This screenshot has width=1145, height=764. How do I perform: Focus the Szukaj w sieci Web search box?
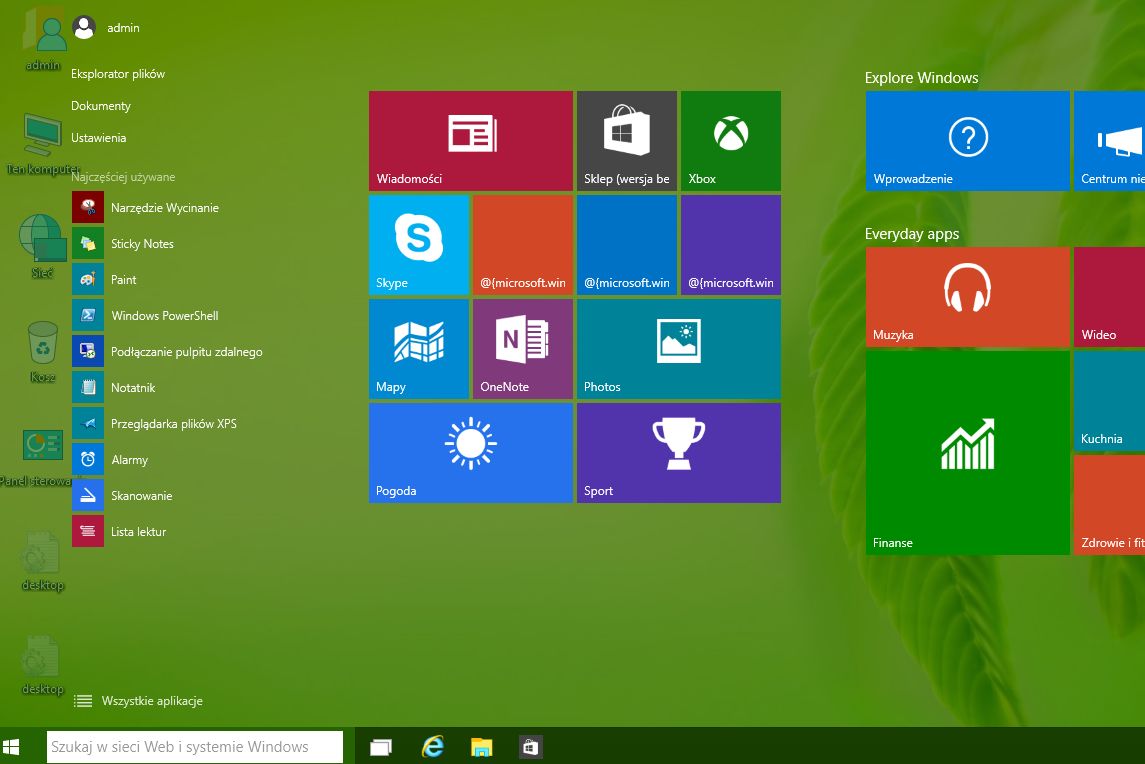pyautogui.click(x=194, y=746)
